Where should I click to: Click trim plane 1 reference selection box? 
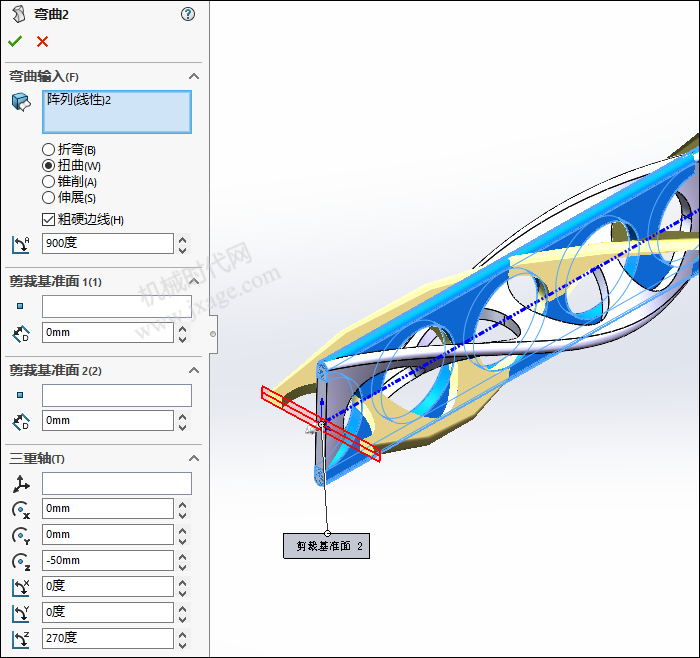[117, 307]
